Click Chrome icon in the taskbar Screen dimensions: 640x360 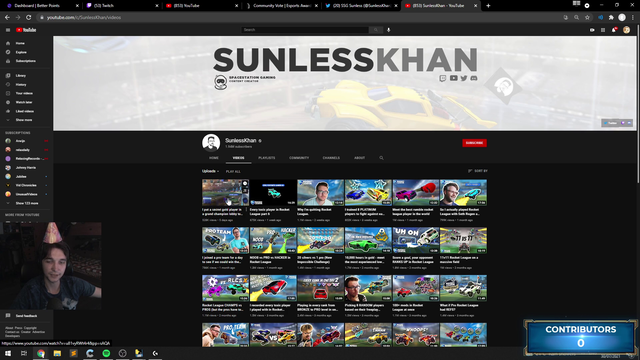(41, 353)
